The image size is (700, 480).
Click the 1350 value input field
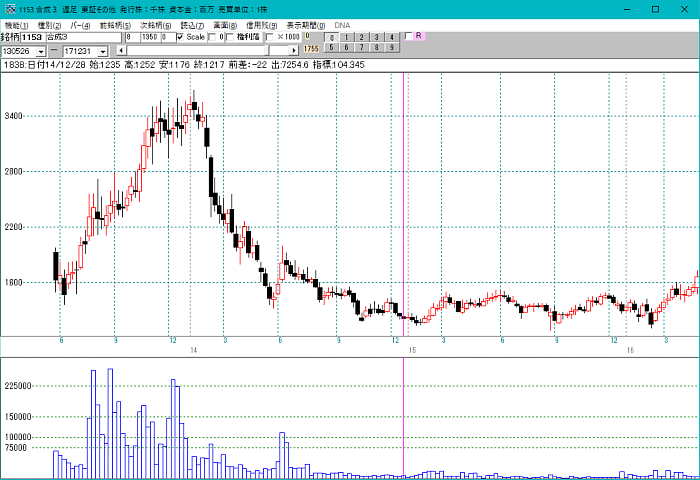tap(150, 37)
